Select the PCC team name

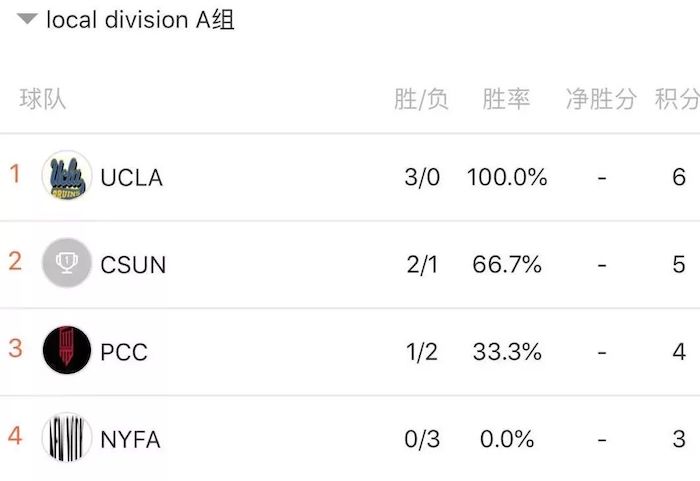point(124,352)
